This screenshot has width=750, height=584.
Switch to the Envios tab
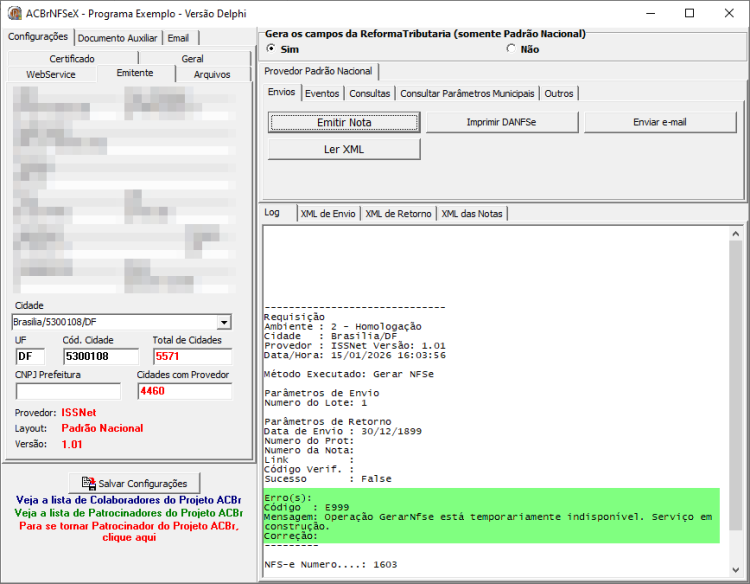(x=282, y=92)
